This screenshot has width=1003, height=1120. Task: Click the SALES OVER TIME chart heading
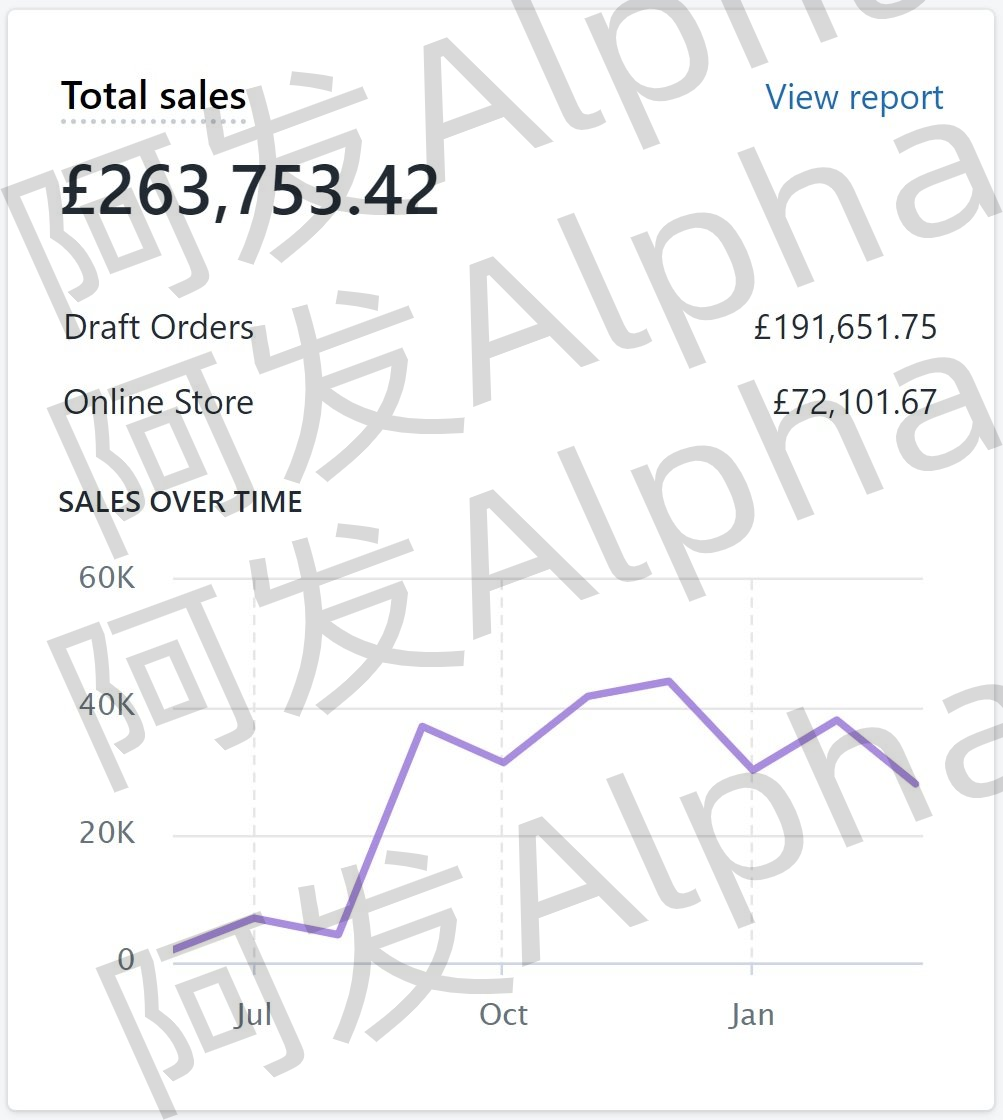180,502
